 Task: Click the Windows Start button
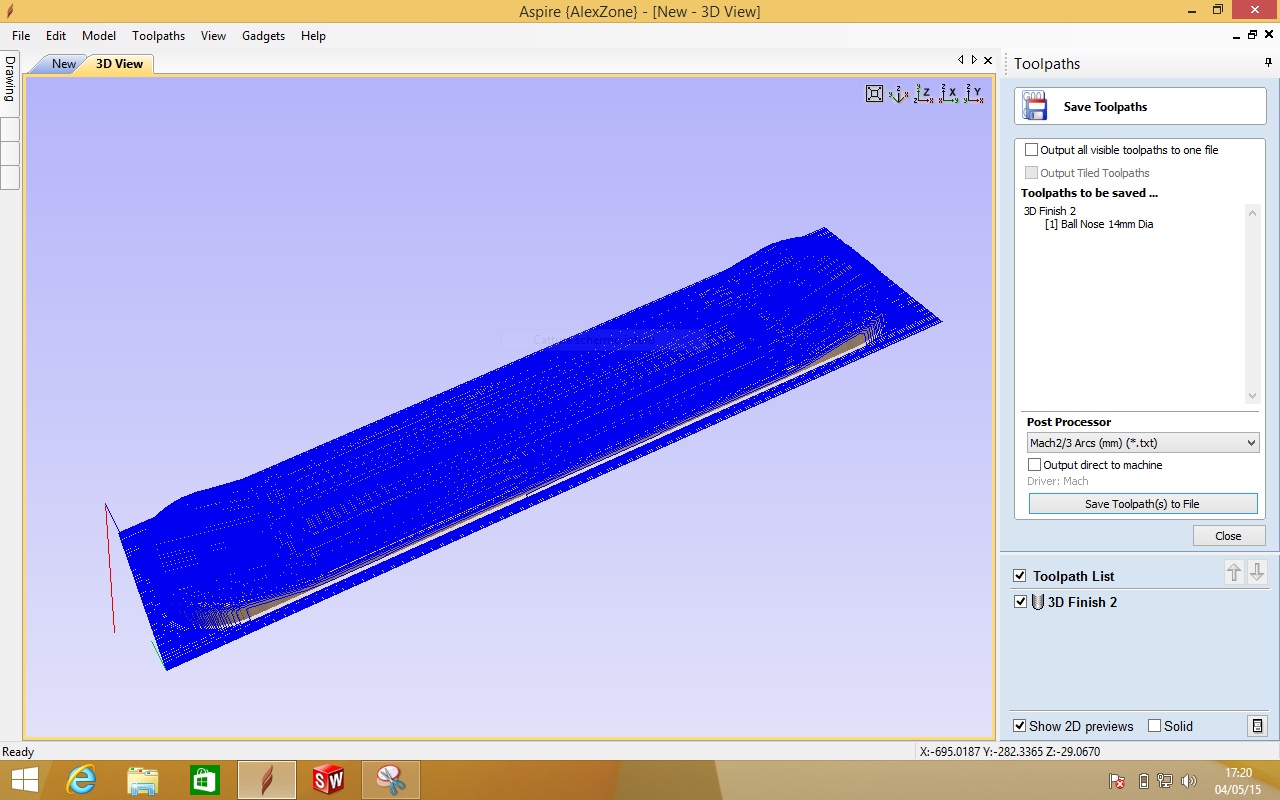(24, 780)
